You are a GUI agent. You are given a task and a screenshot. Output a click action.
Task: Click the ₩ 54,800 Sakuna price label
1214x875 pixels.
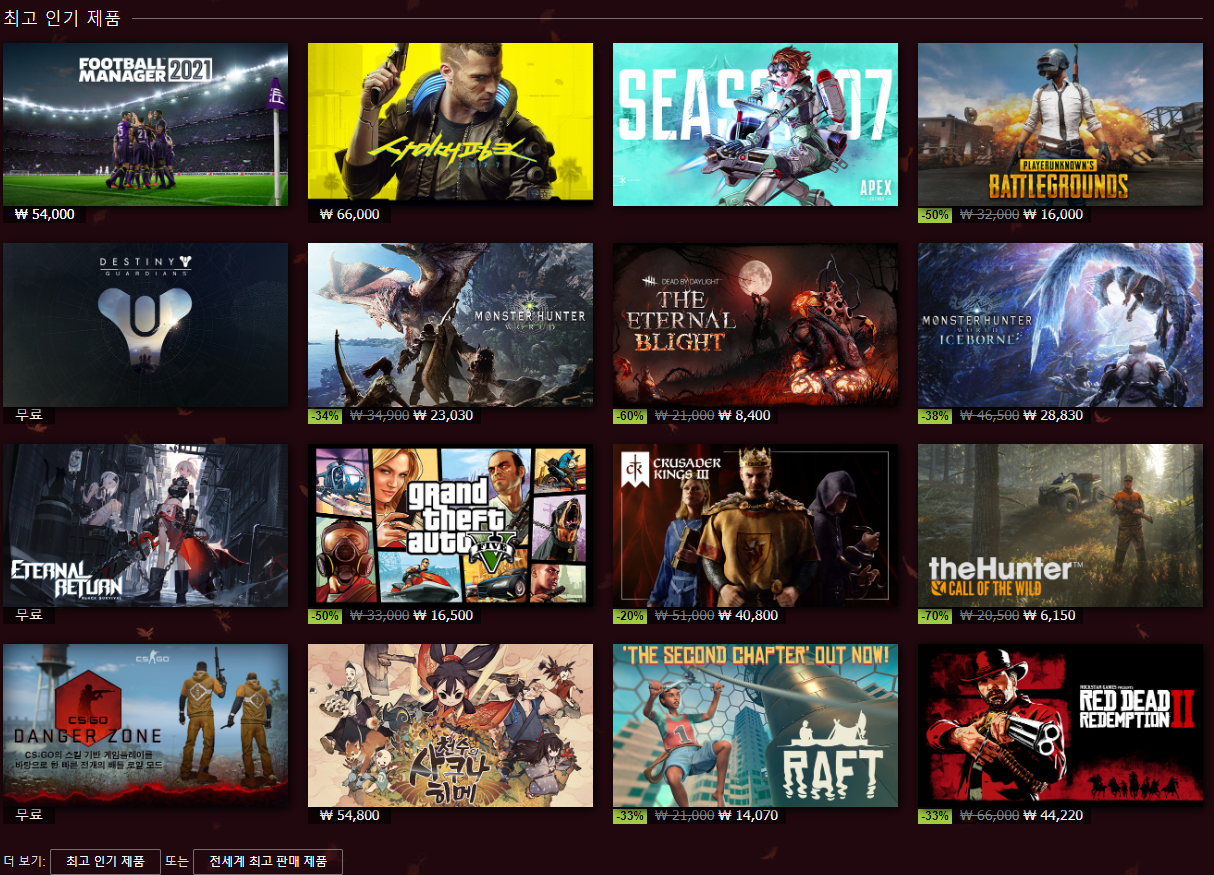coord(350,815)
